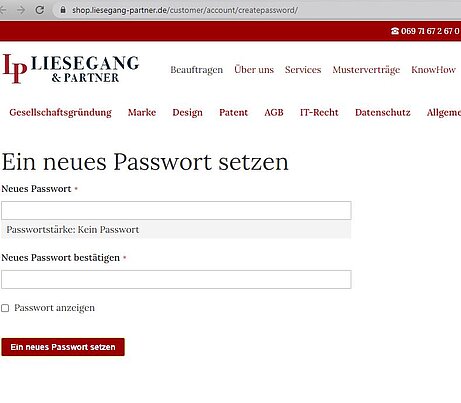The height and width of the screenshot is (403, 461).
Task: Open the IT-Recht category
Action: click(319, 112)
